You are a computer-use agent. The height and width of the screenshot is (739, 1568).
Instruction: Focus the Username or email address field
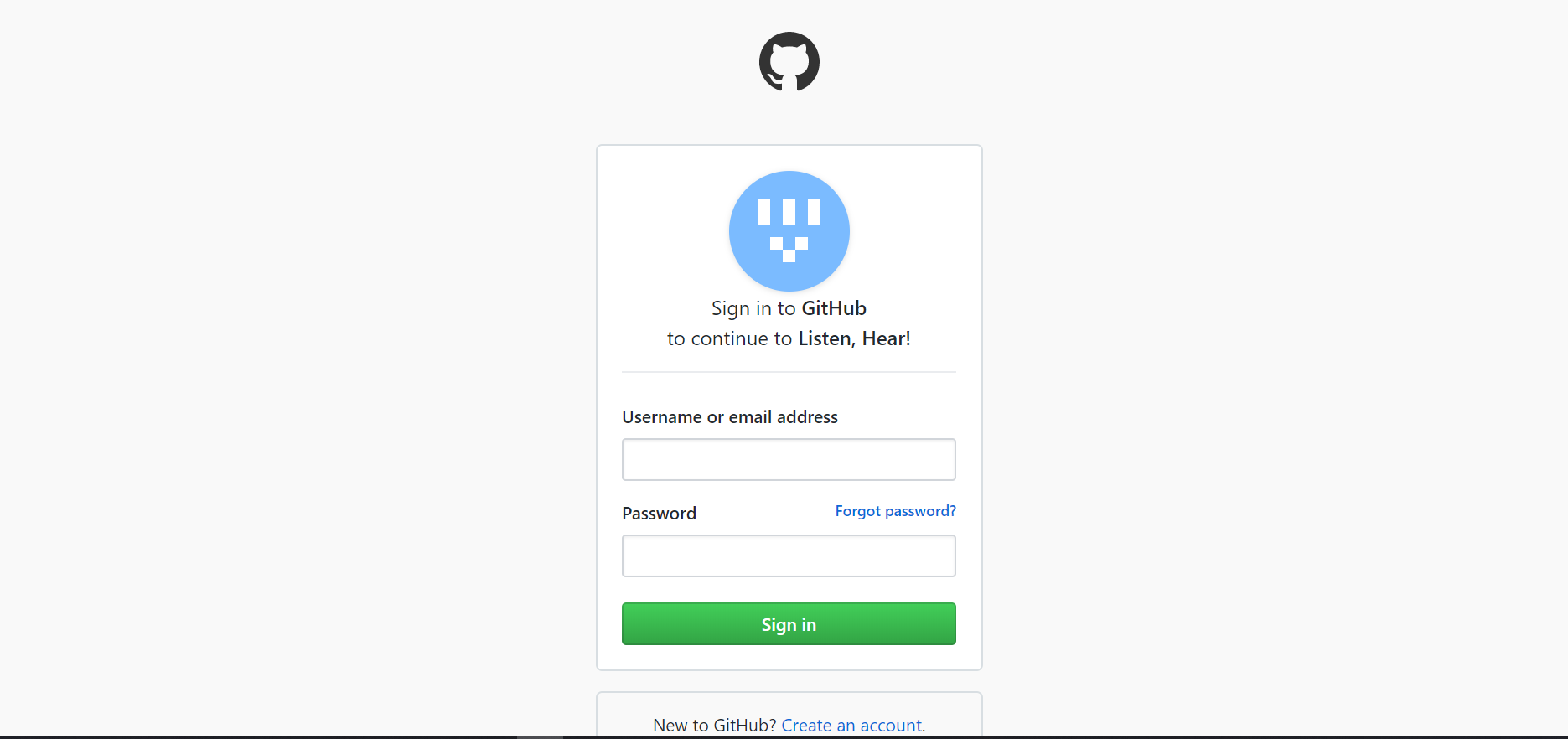(789, 459)
